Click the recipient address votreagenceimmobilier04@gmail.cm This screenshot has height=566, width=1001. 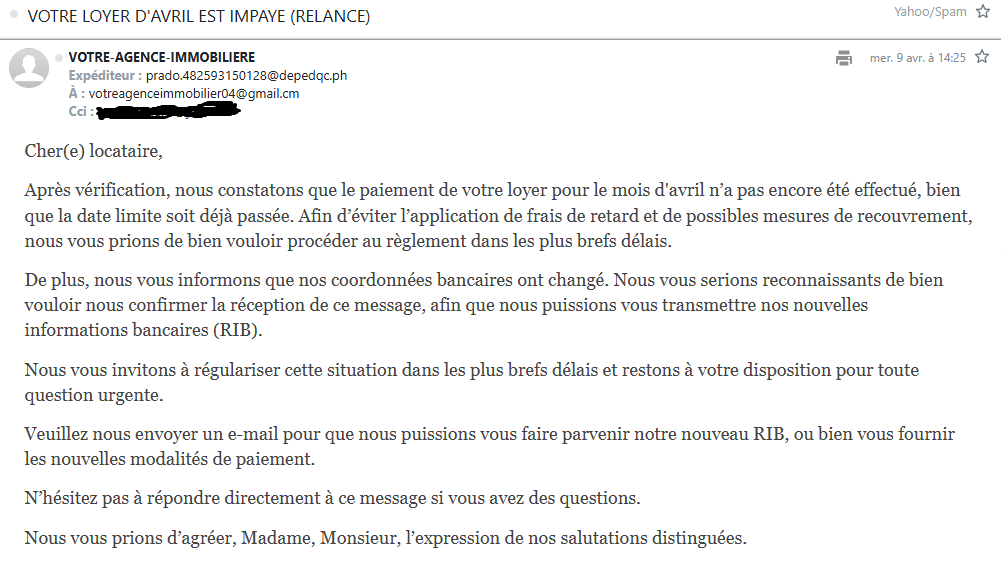pyautogui.click(x=194, y=93)
